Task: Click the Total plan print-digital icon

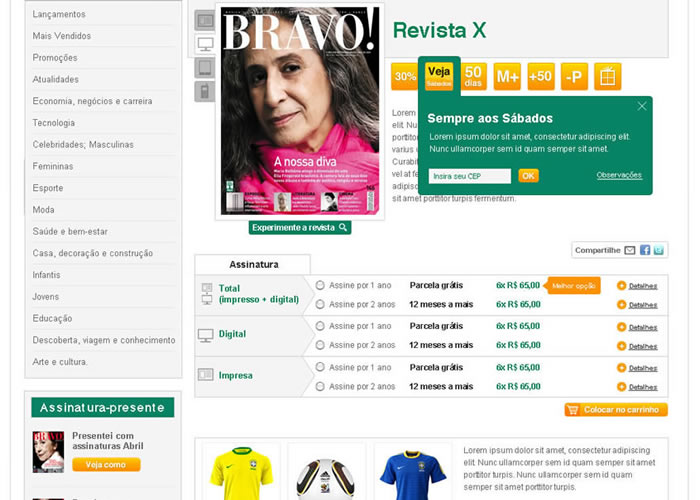Action: (x=207, y=294)
